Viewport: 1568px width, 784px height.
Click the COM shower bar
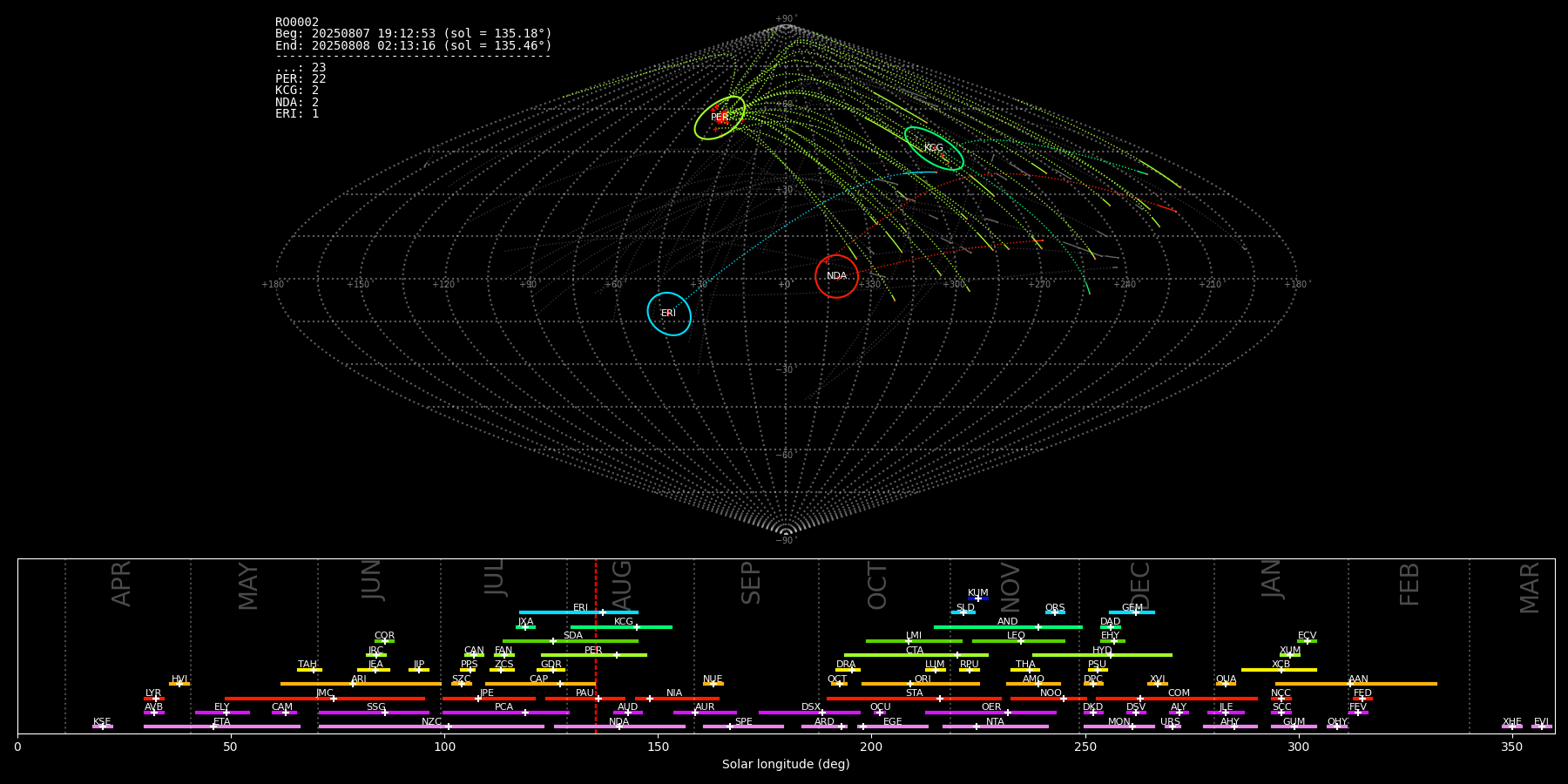[1177, 699]
